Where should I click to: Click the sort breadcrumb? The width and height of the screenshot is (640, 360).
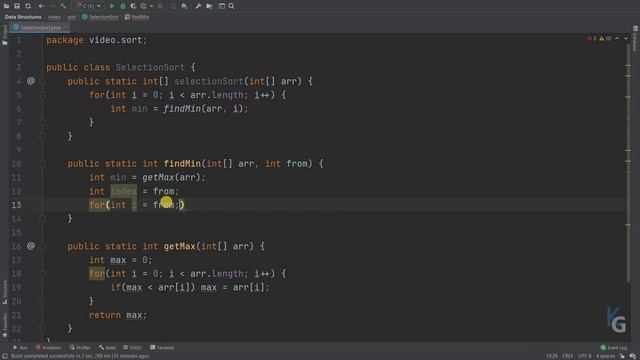[72, 17]
